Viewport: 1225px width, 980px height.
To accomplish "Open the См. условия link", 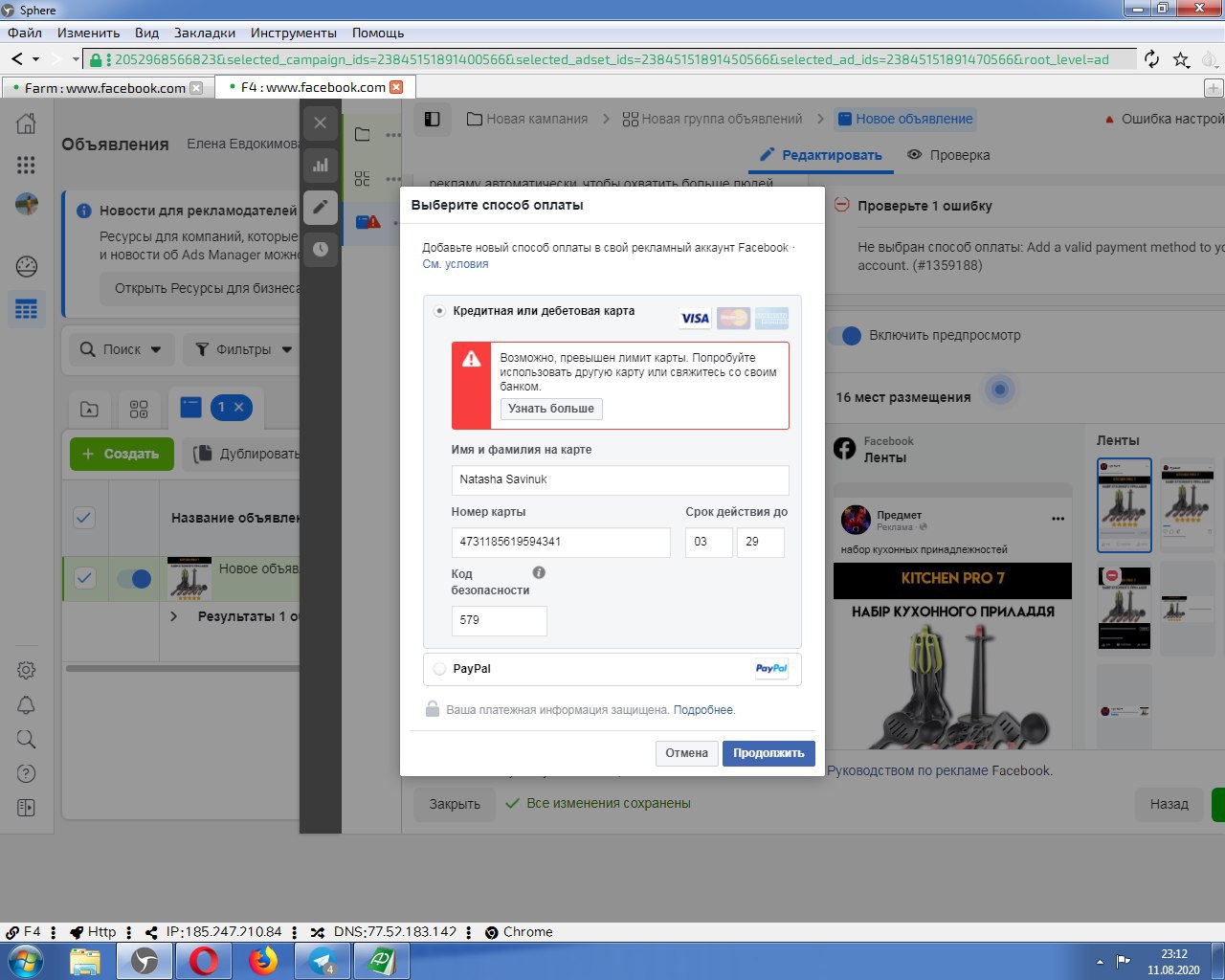I will (456, 264).
